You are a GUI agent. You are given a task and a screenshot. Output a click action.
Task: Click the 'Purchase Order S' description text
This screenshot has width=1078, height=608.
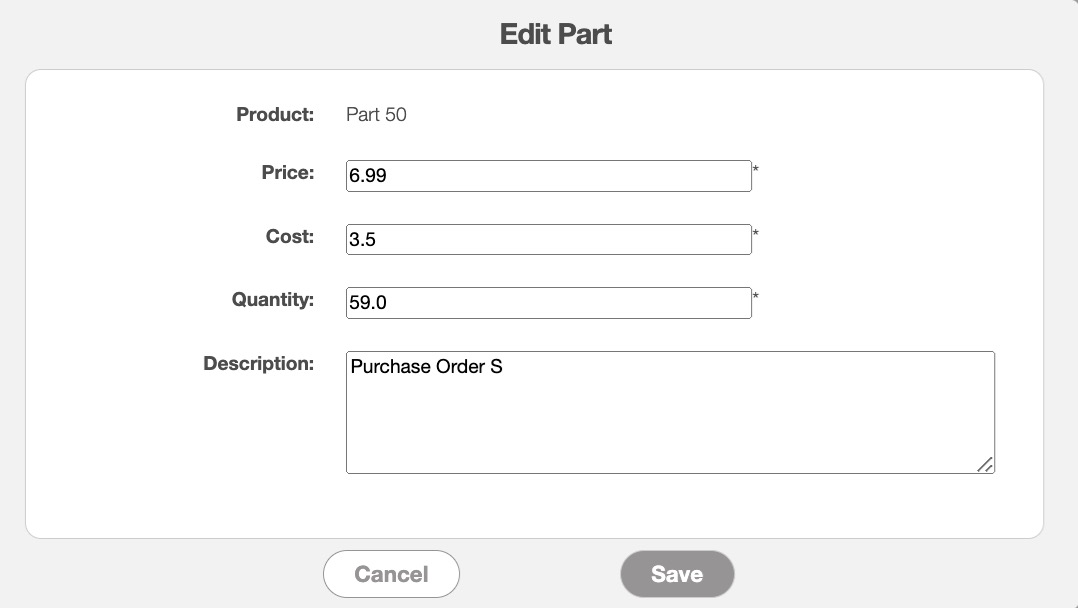[x=426, y=367]
